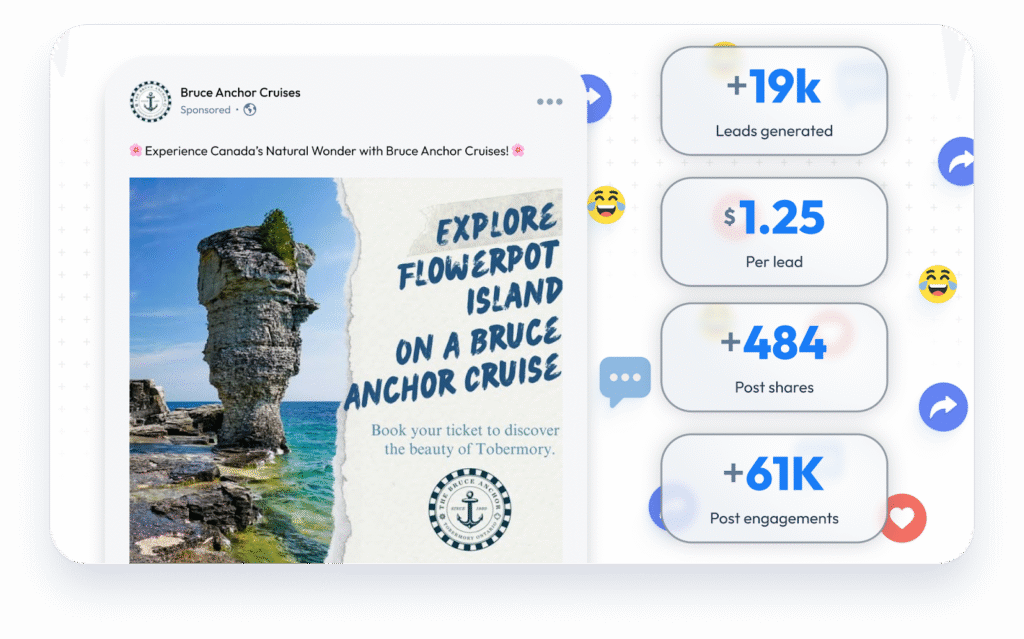The height and width of the screenshot is (639, 1024).
Task: Click the share arrow icon at the upper right edge
Action: pyautogui.click(x=957, y=161)
